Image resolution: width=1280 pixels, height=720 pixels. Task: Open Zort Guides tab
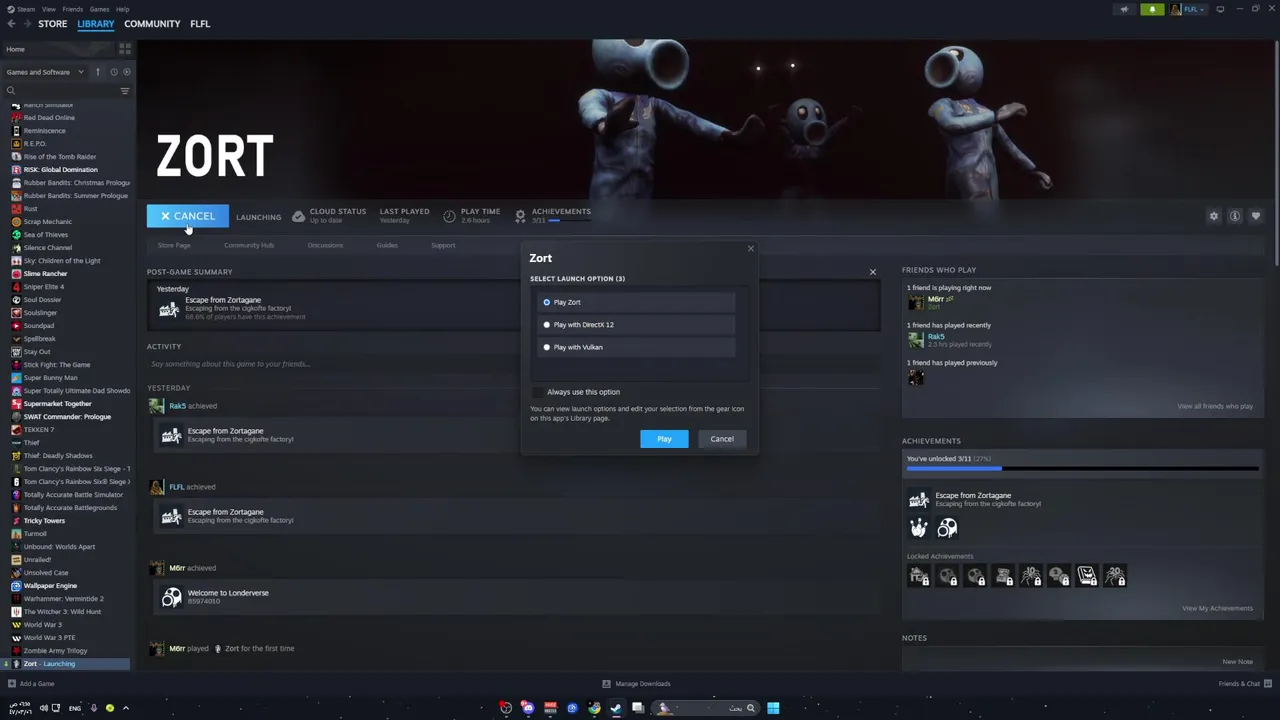click(x=387, y=245)
